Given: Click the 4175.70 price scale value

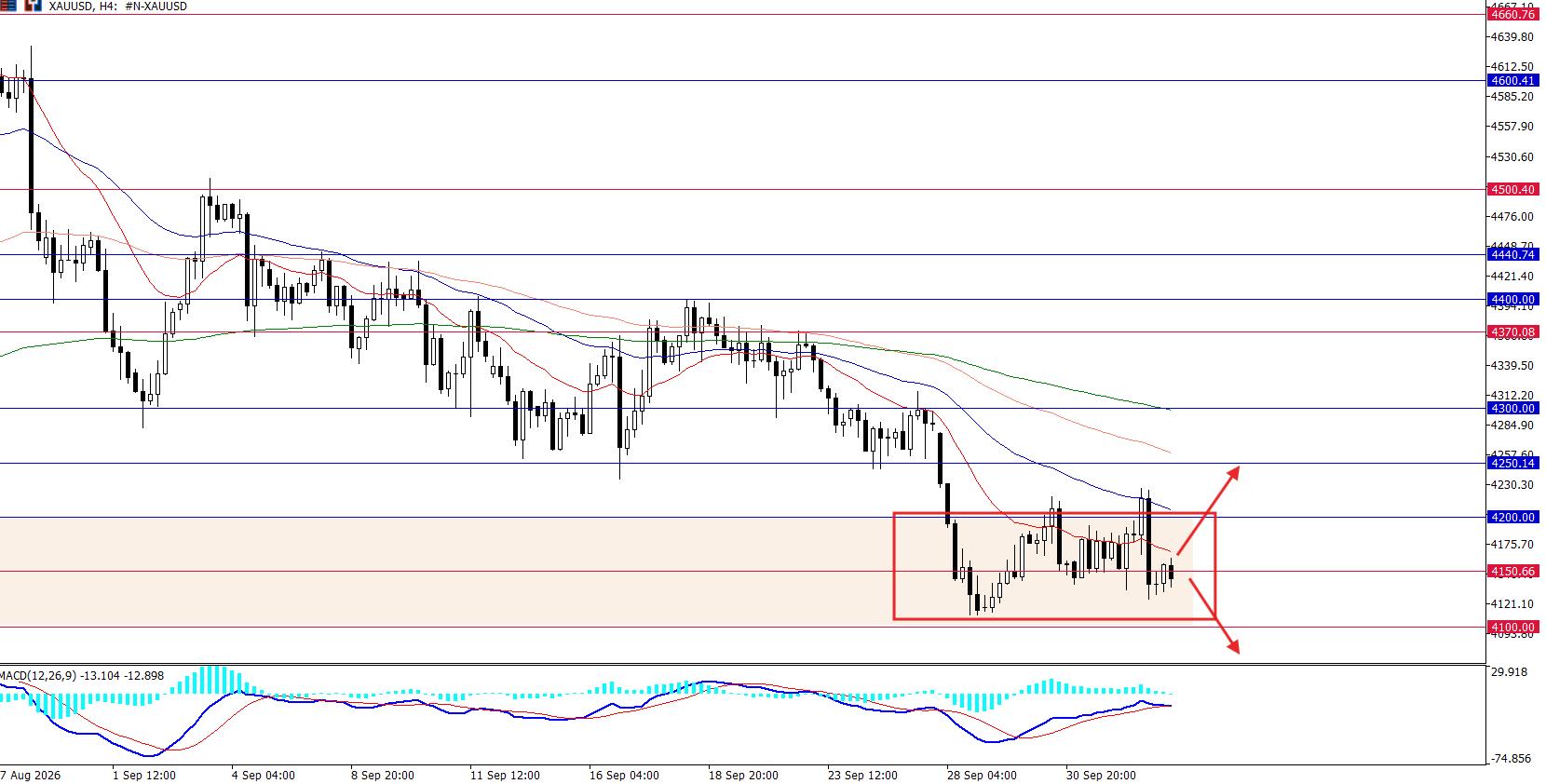Looking at the screenshot, I should tap(1512, 545).
